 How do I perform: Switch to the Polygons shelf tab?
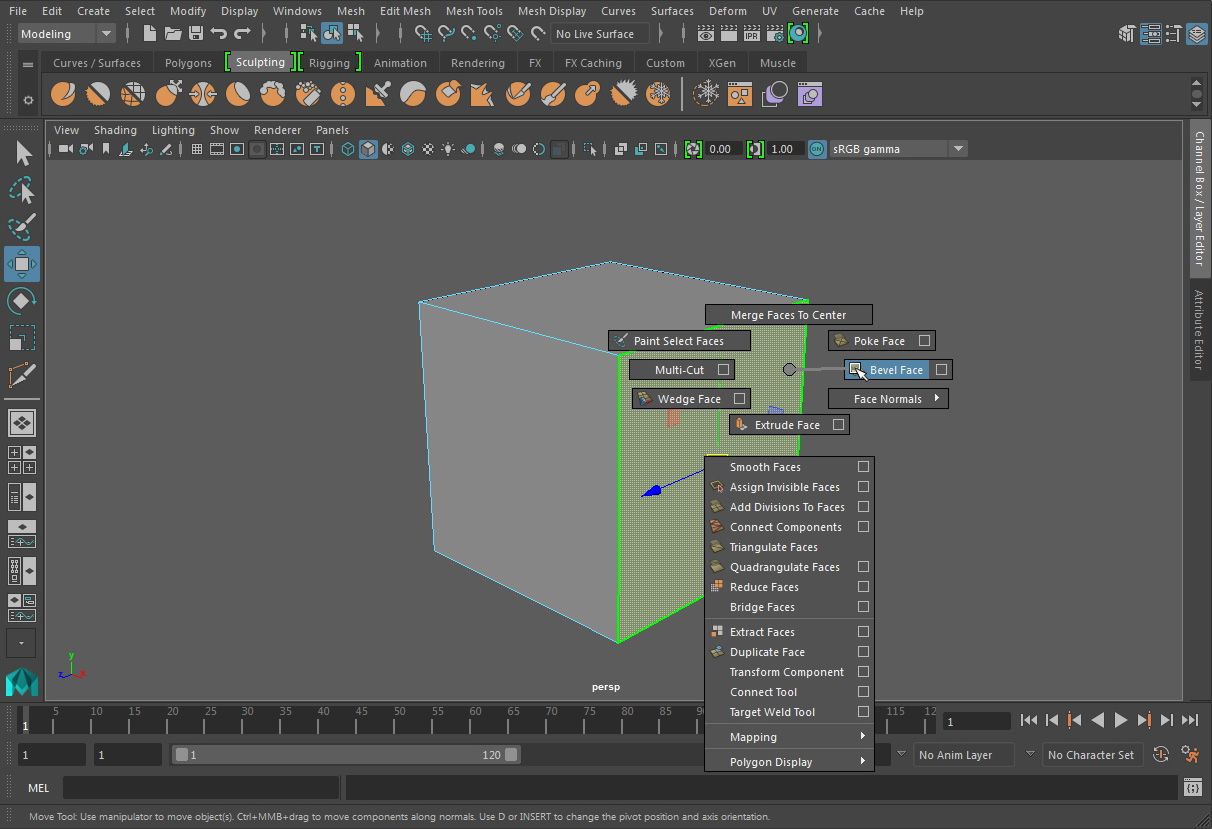(188, 63)
